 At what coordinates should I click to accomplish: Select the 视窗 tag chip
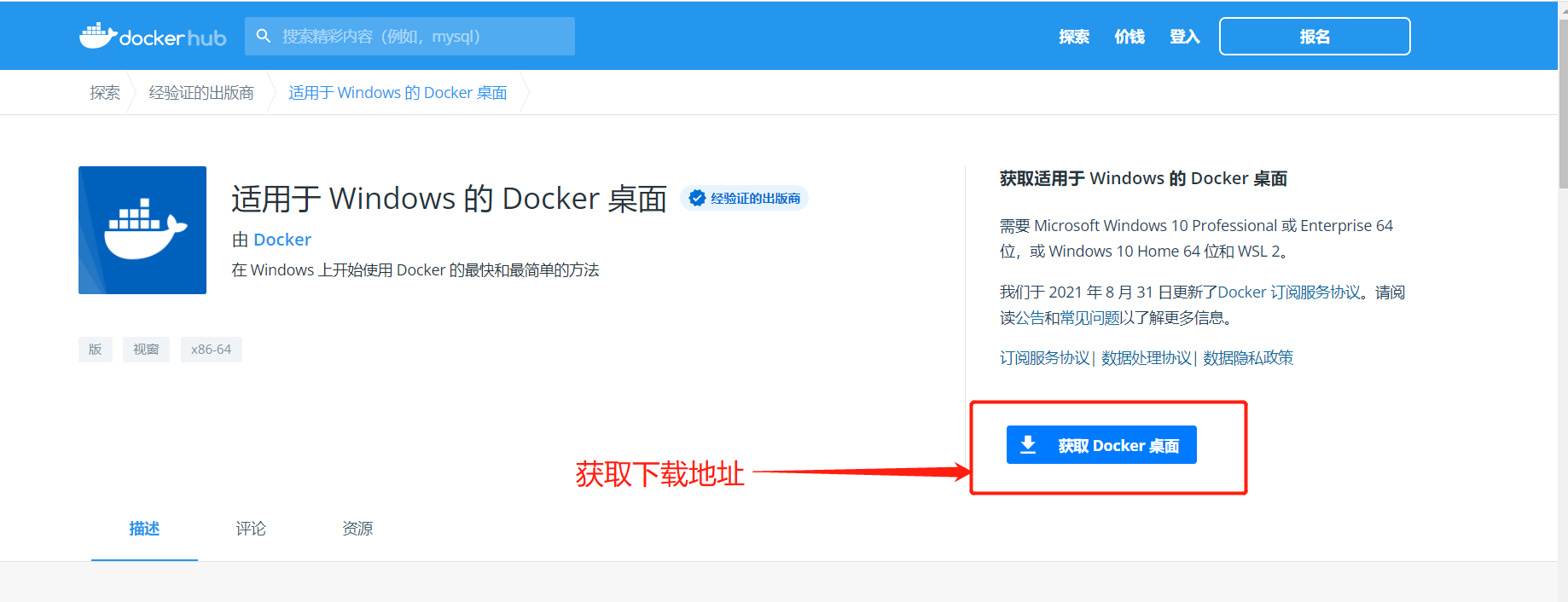pyautogui.click(x=146, y=350)
